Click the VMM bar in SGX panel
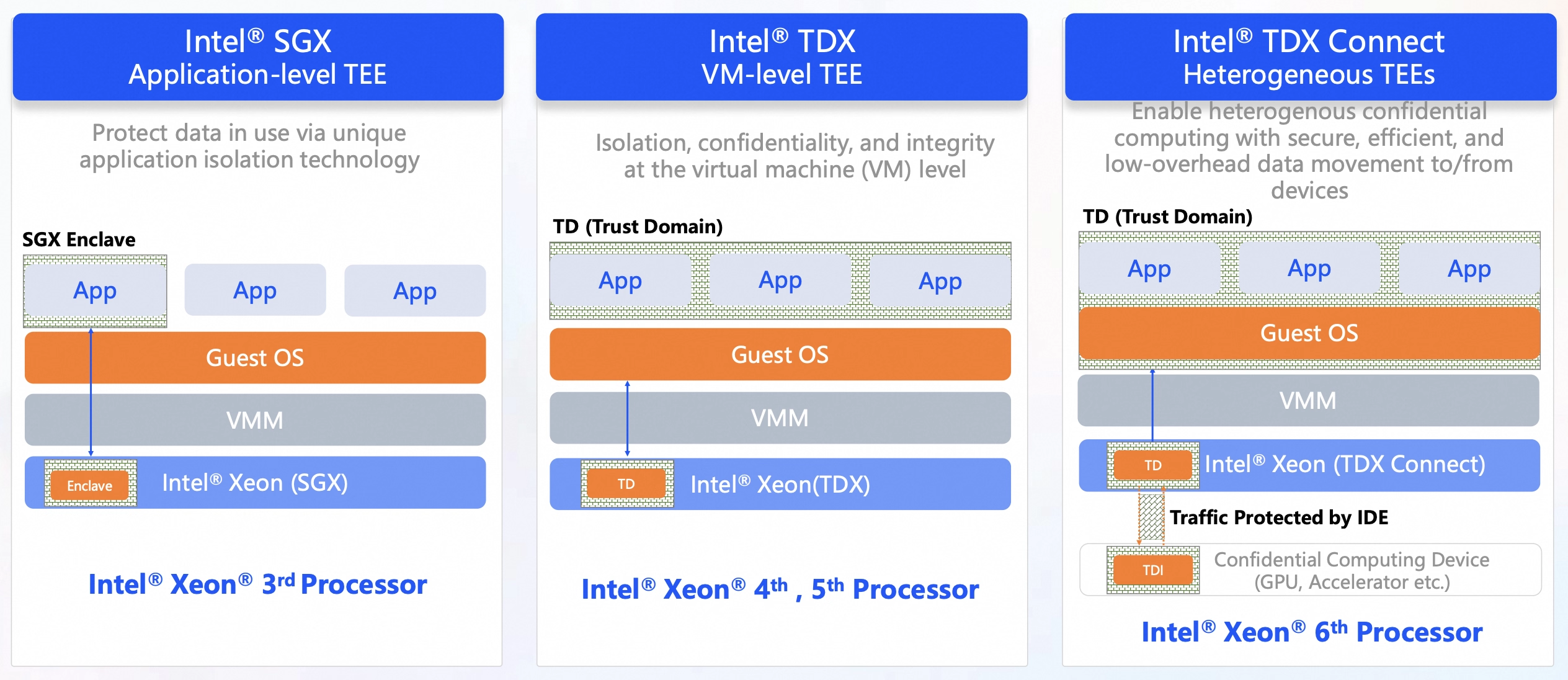The width and height of the screenshot is (1568, 680). tap(254, 420)
